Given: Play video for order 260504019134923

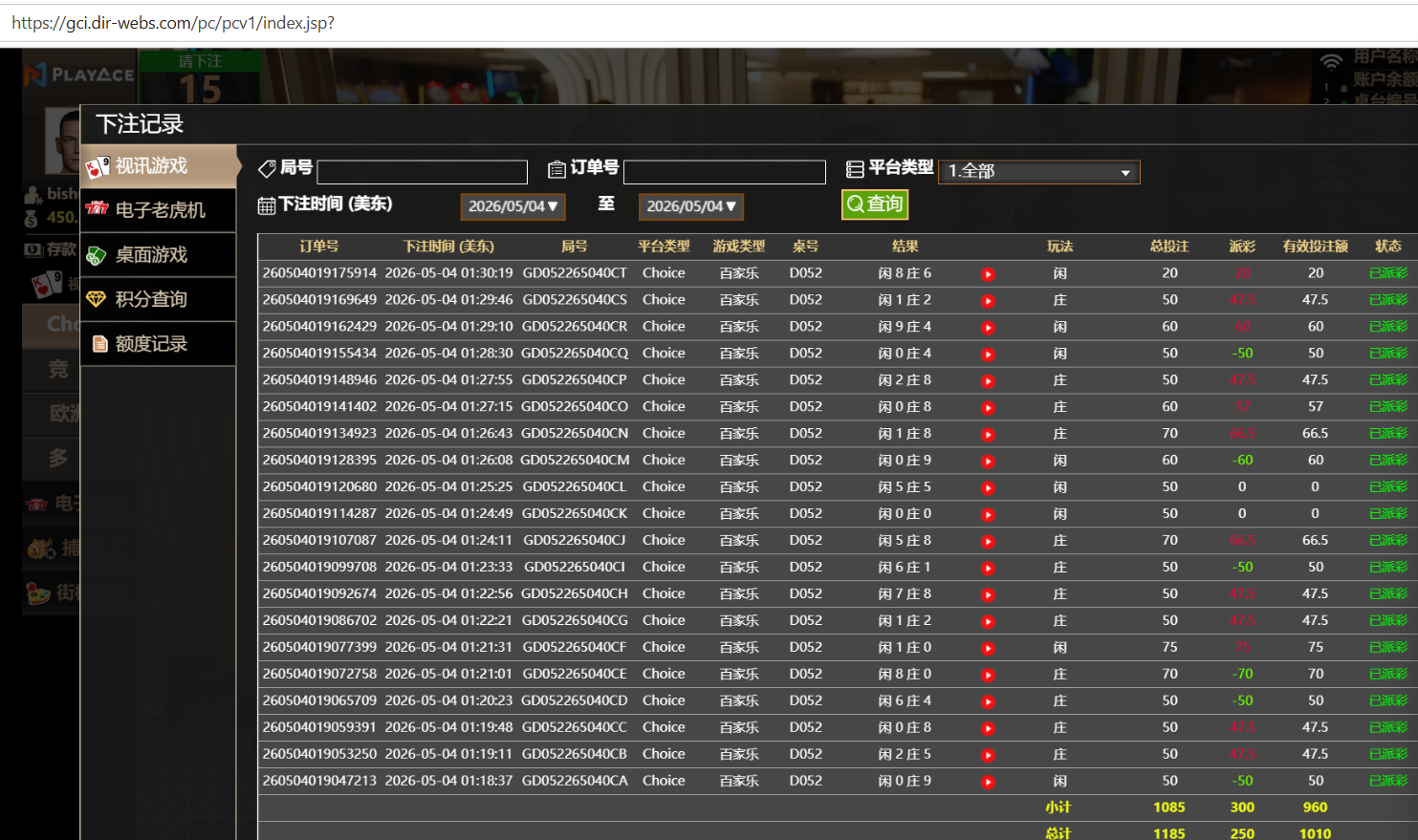Looking at the screenshot, I should click(x=988, y=435).
